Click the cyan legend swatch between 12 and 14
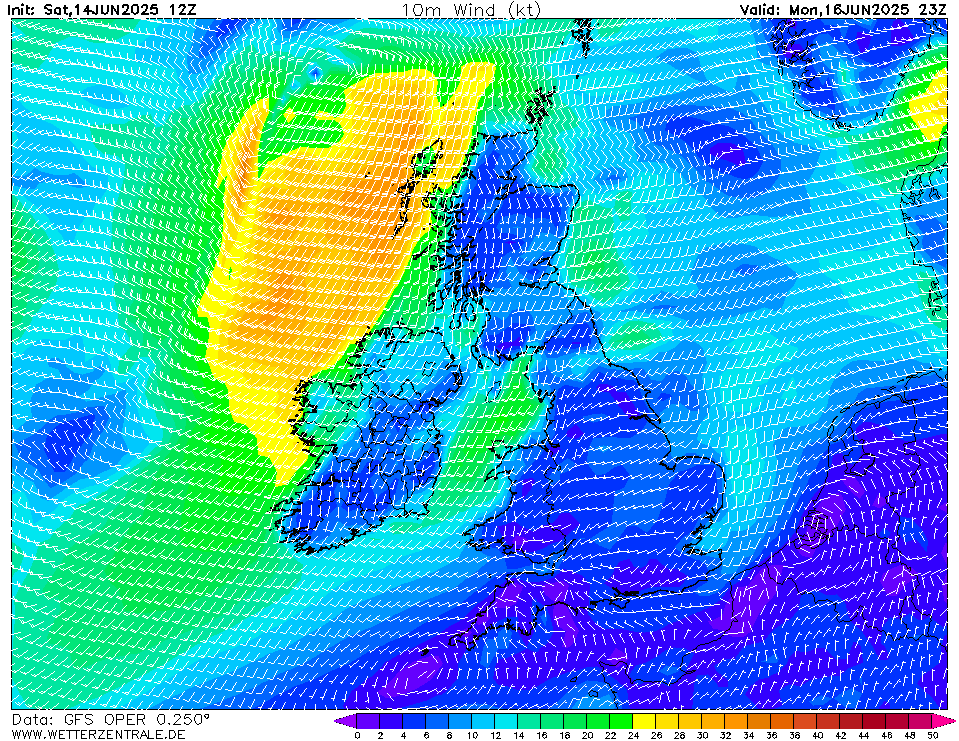This screenshot has height=741, width=959. tap(506, 721)
